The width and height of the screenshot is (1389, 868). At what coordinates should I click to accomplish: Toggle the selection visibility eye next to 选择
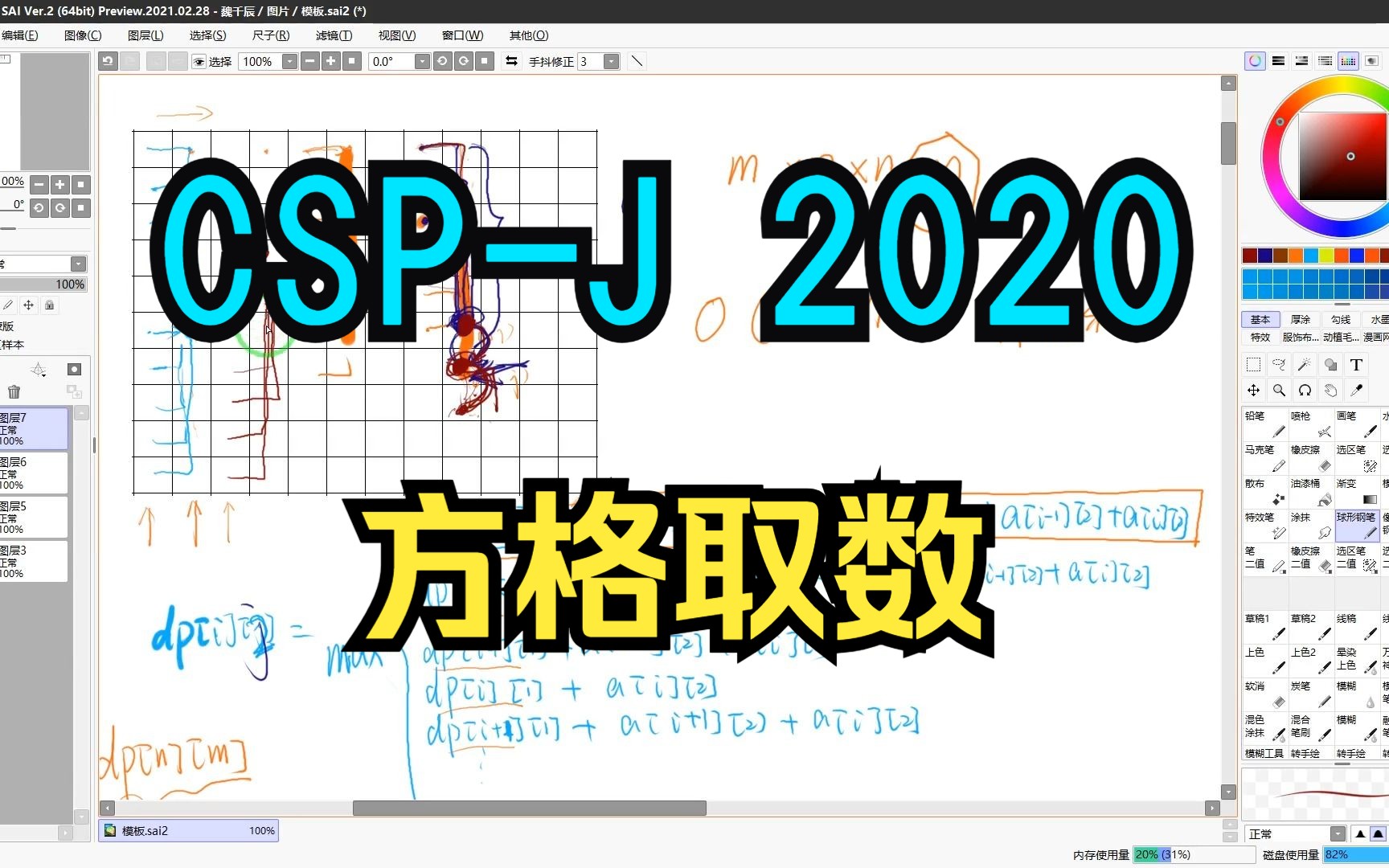[x=199, y=61]
